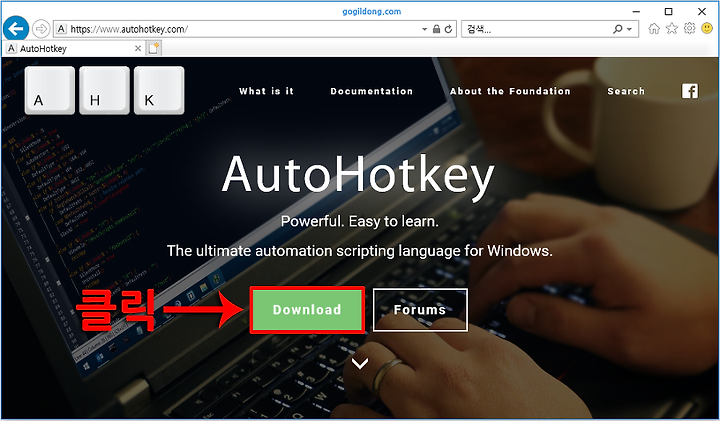Image resolution: width=720 pixels, height=421 pixels.
Task: Click the browser Back arrow button
Action: coord(16,29)
